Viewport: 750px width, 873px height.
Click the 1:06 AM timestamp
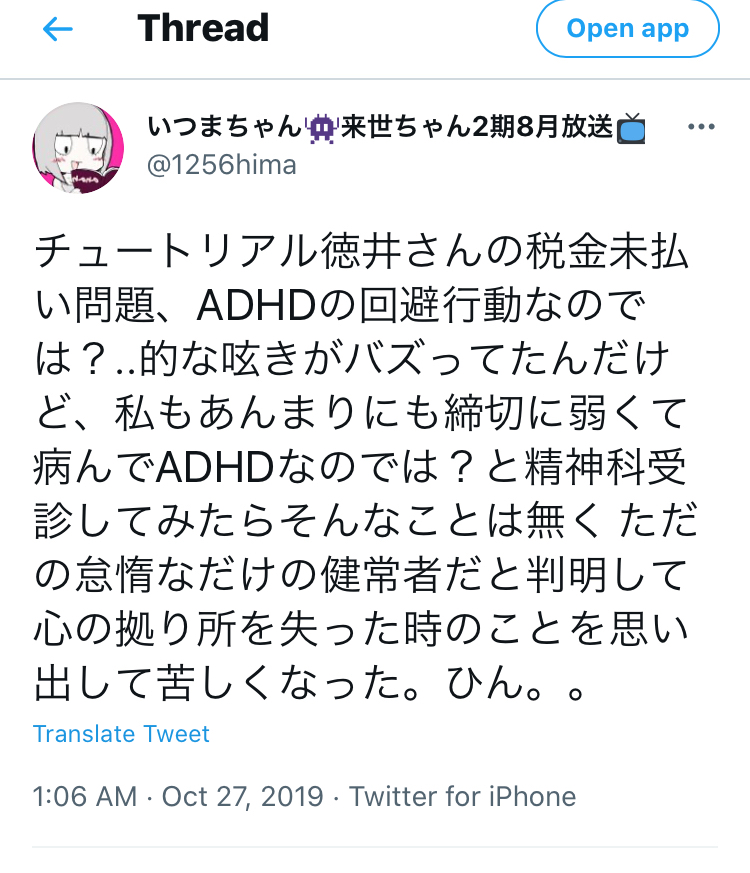click(85, 796)
